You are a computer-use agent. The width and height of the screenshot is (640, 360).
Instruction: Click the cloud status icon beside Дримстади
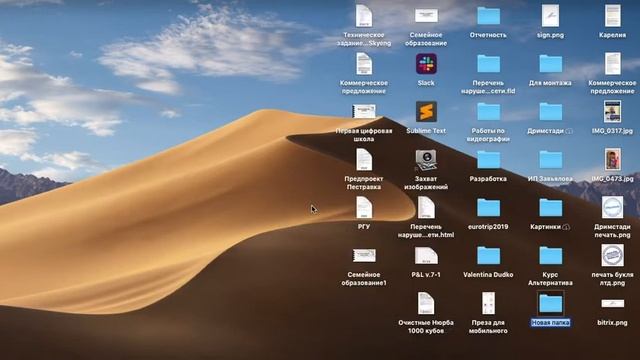[569, 131]
